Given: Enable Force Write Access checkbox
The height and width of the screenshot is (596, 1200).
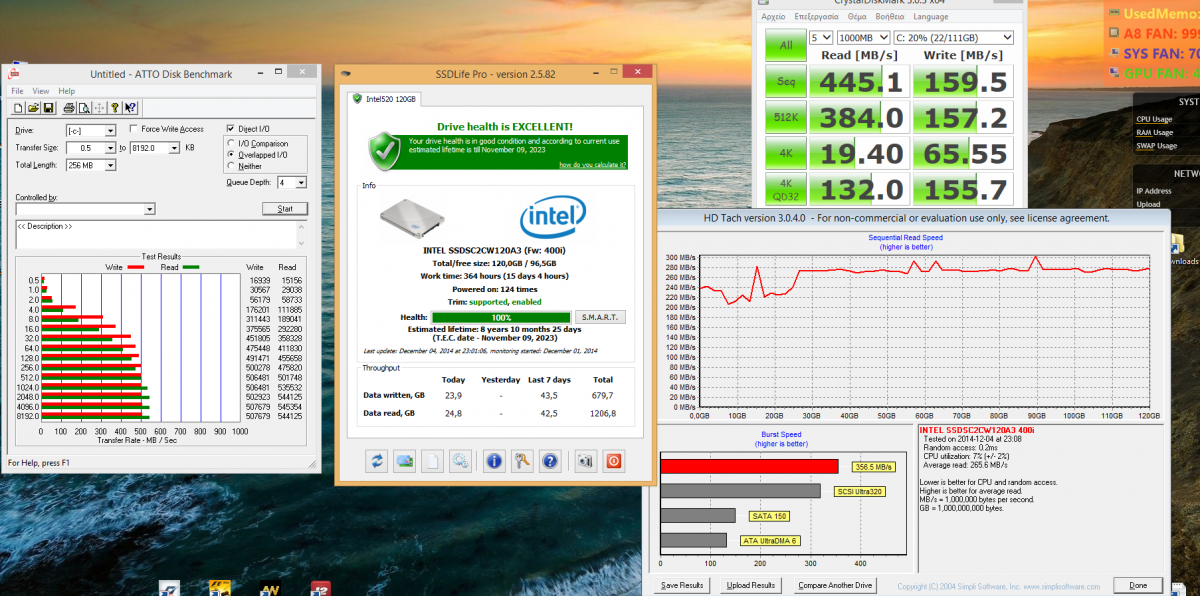Looking at the screenshot, I should tap(133, 129).
